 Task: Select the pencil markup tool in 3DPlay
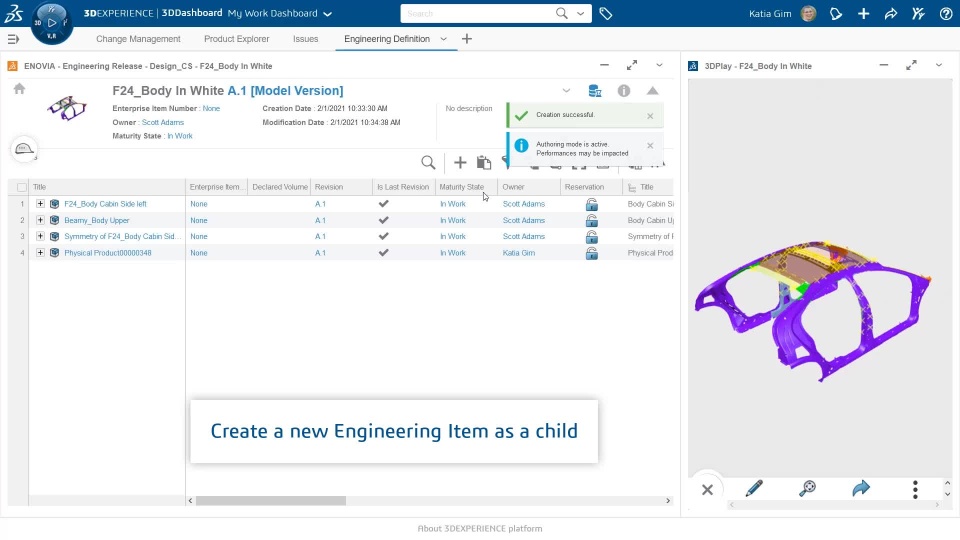(x=754, y=489)
